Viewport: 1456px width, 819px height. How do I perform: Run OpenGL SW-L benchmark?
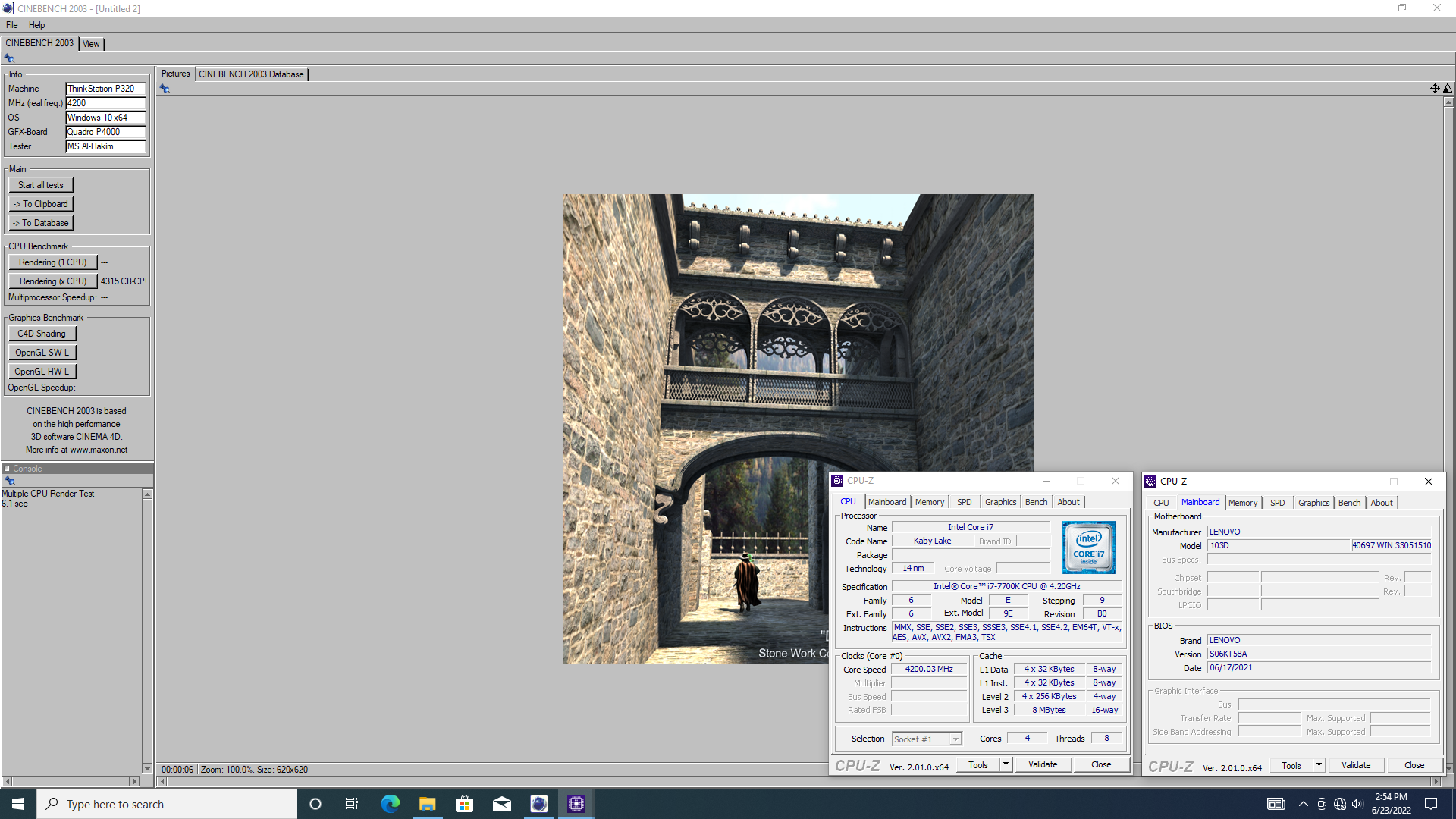pos(42,353)
